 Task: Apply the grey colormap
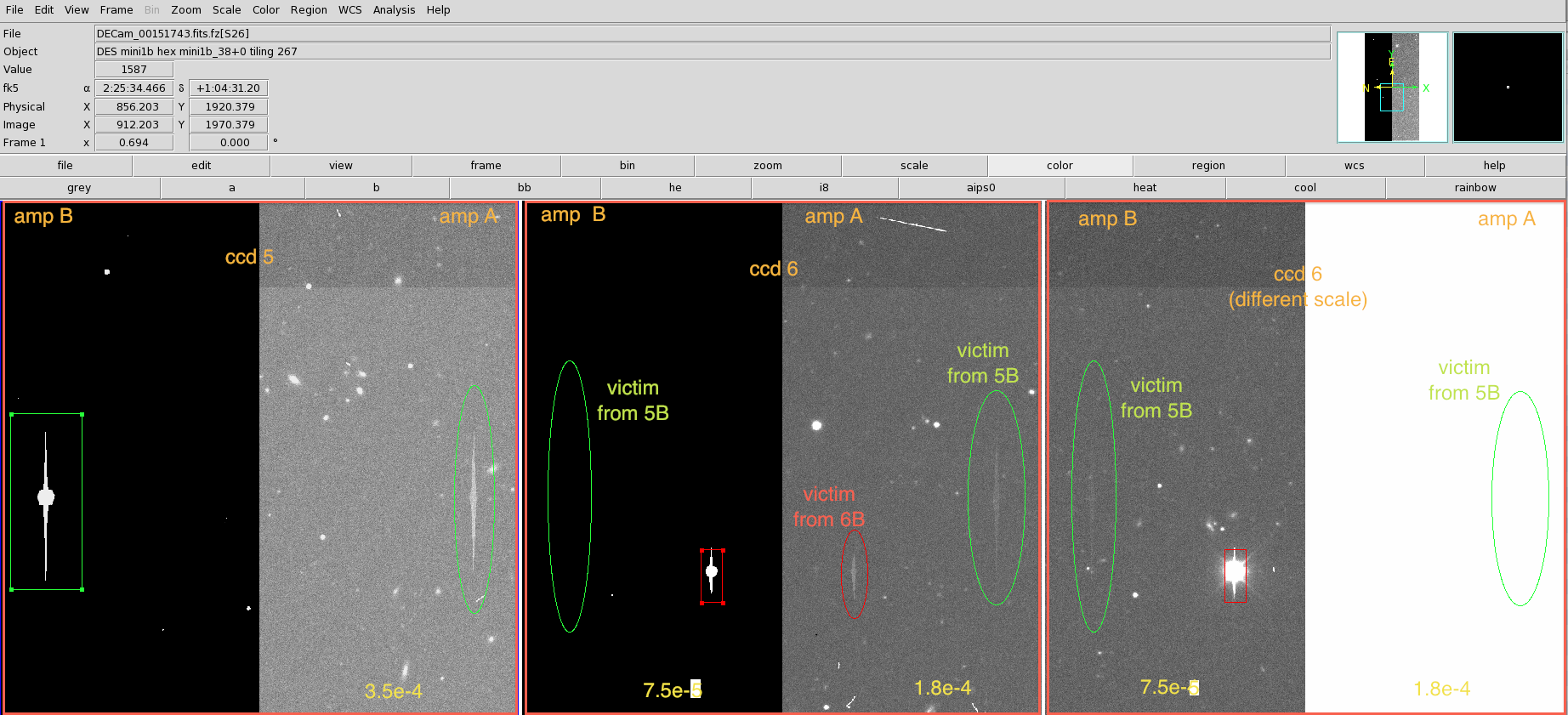click(79, 188)
